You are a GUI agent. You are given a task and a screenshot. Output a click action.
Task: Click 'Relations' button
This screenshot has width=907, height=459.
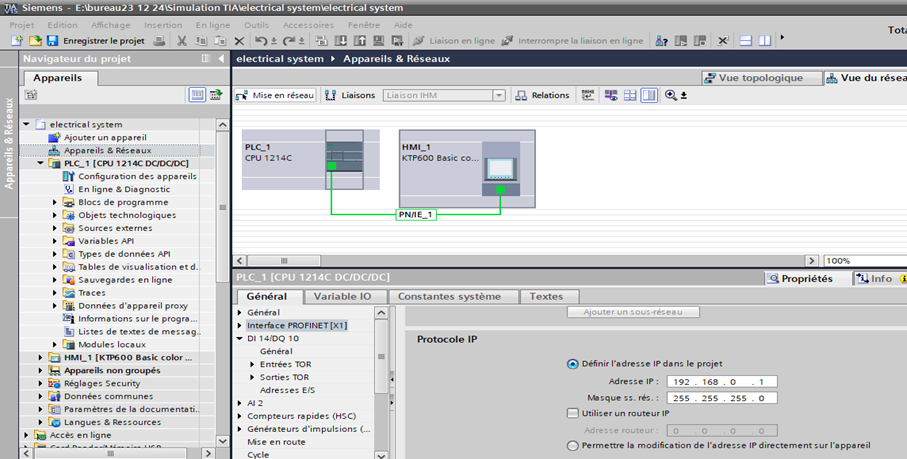[x=543, y=95]
